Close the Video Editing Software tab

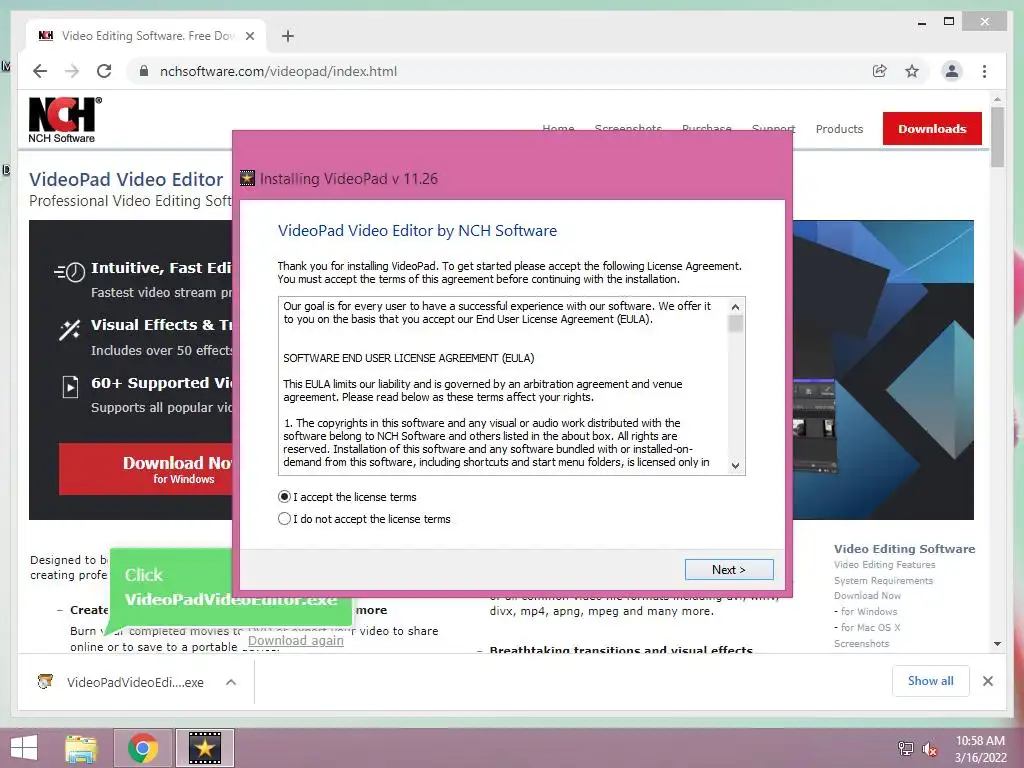[x=249, y=36]
